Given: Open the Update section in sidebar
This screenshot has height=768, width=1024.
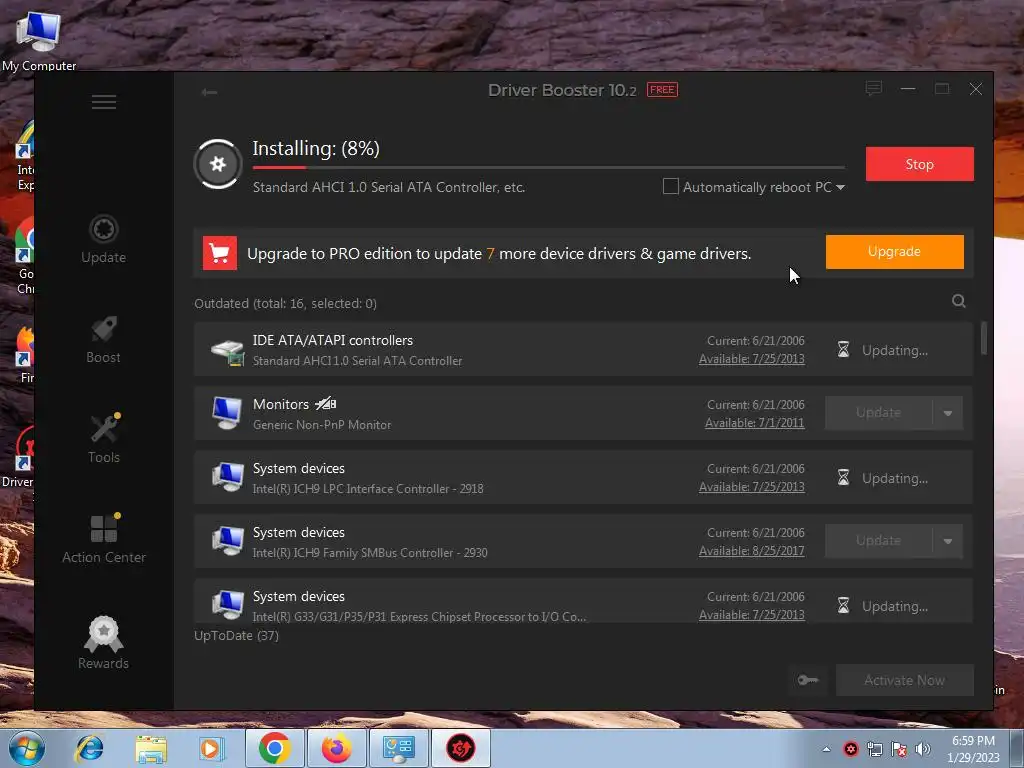Looking at the screenshot, I should (104, 239).
